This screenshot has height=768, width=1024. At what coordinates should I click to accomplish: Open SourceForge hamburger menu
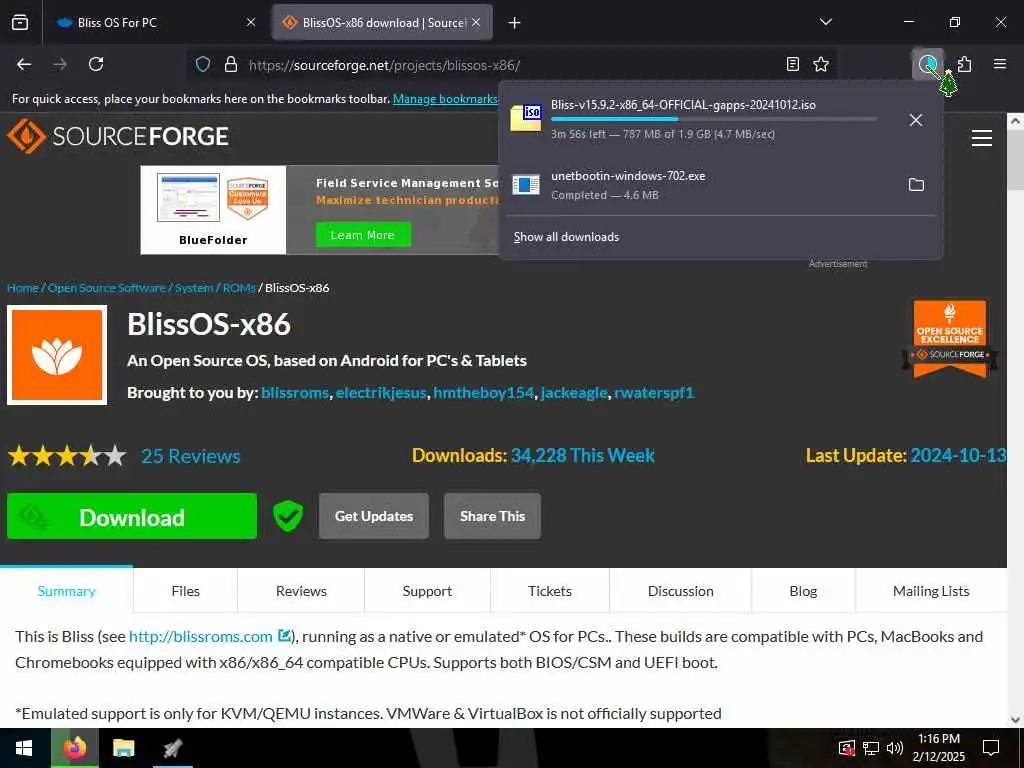[x=982, y=138]
